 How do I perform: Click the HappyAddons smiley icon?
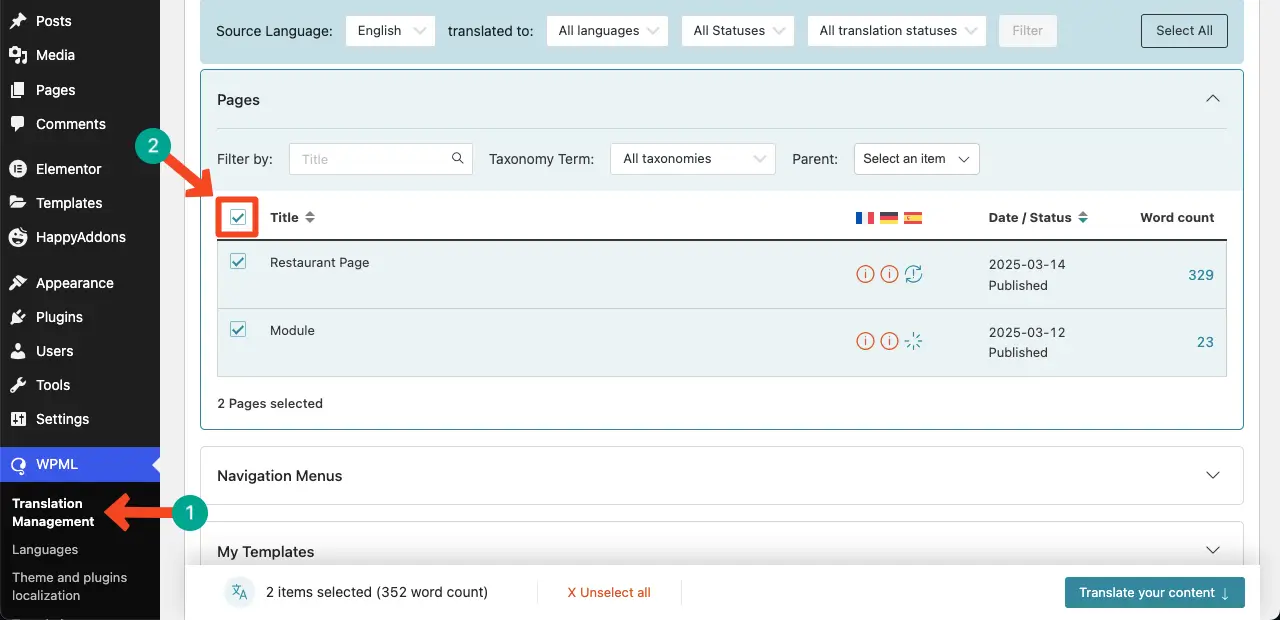coord(18,237)
